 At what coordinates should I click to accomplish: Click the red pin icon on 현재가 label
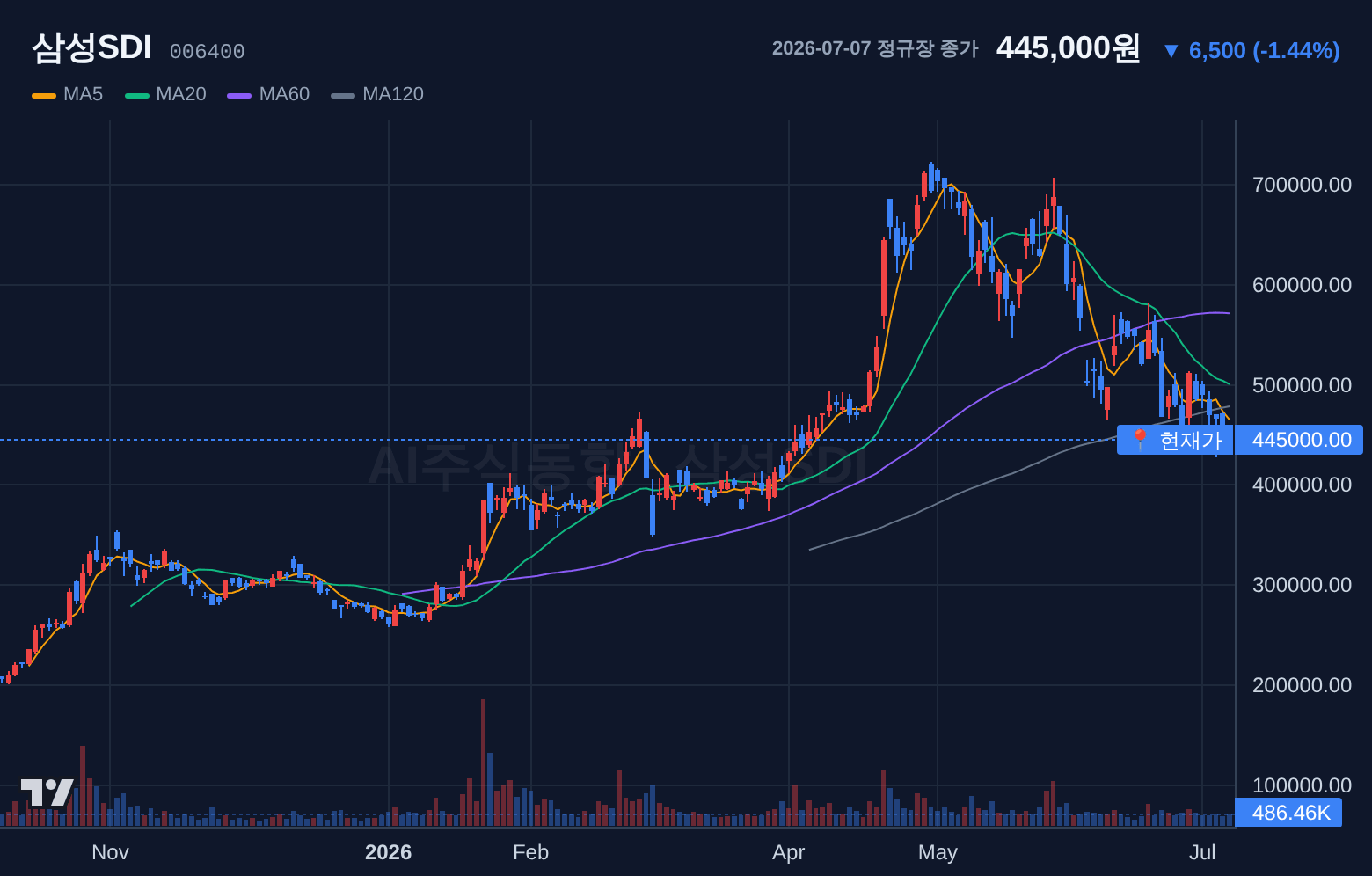pos(1140,439)
